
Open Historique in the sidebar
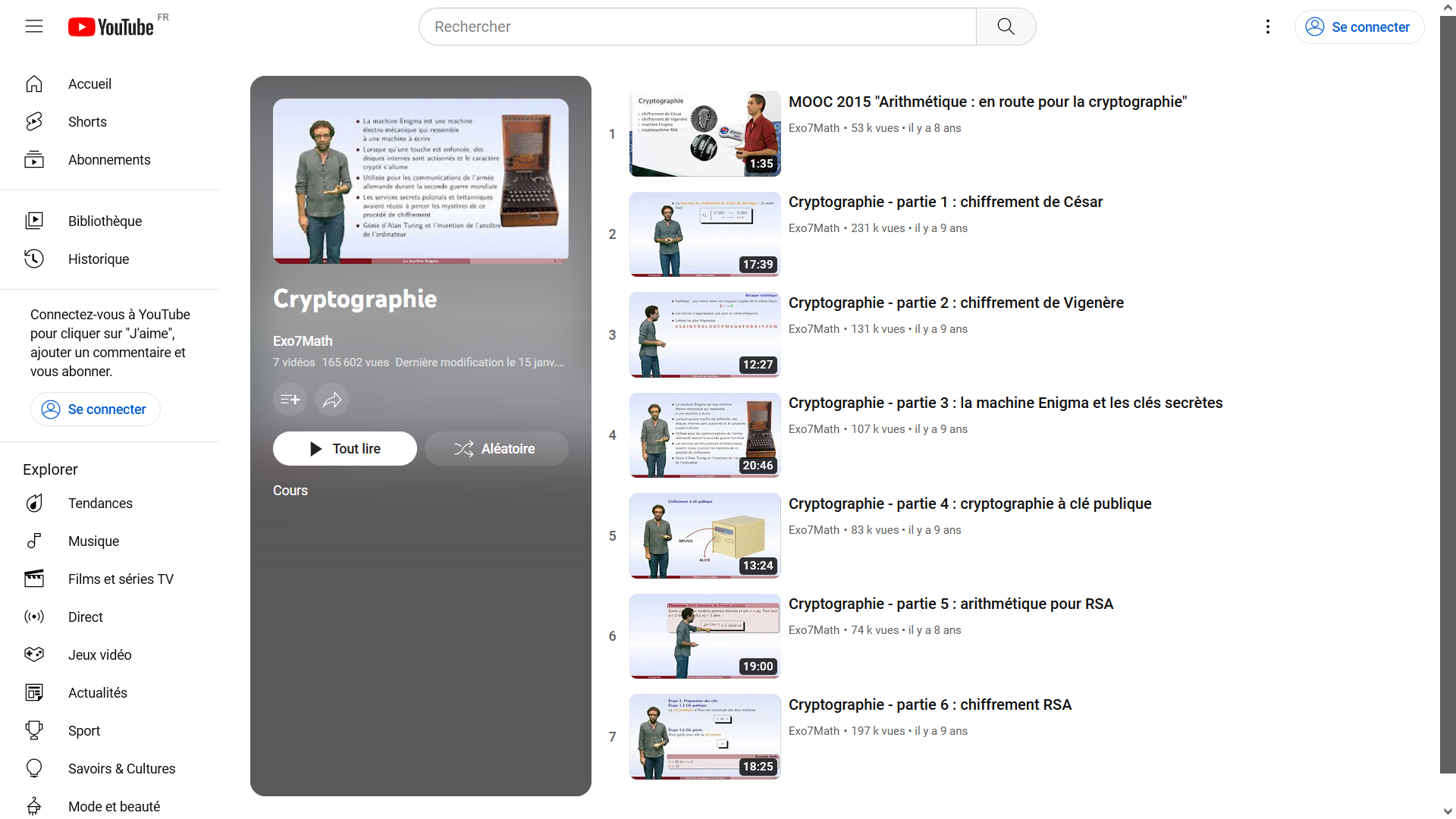(110, 259)
